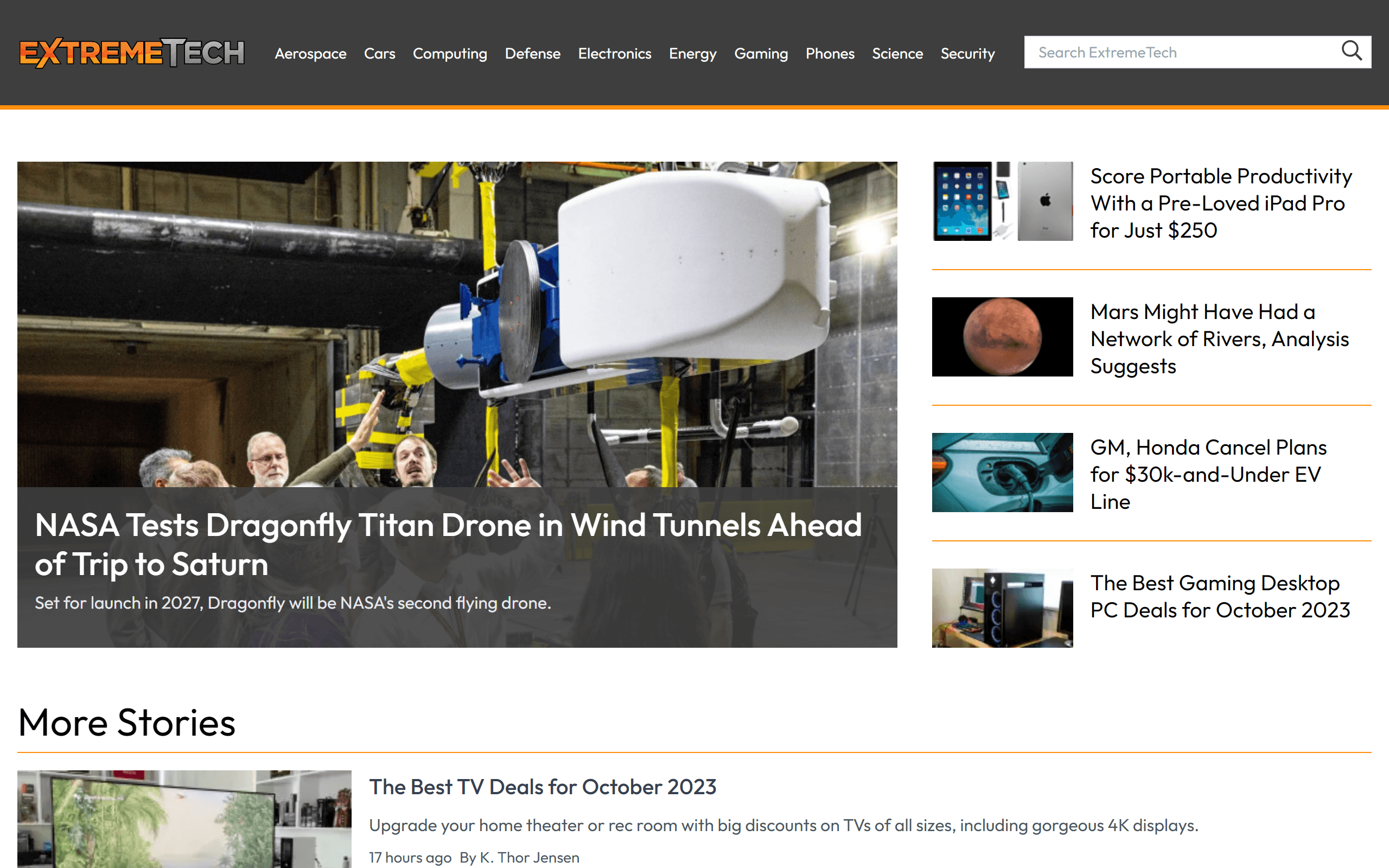Open the iPad Pro article thumbnail
Image resolution: width=1389 pixels, height=868 pixels.
[x=1002, y=201]
